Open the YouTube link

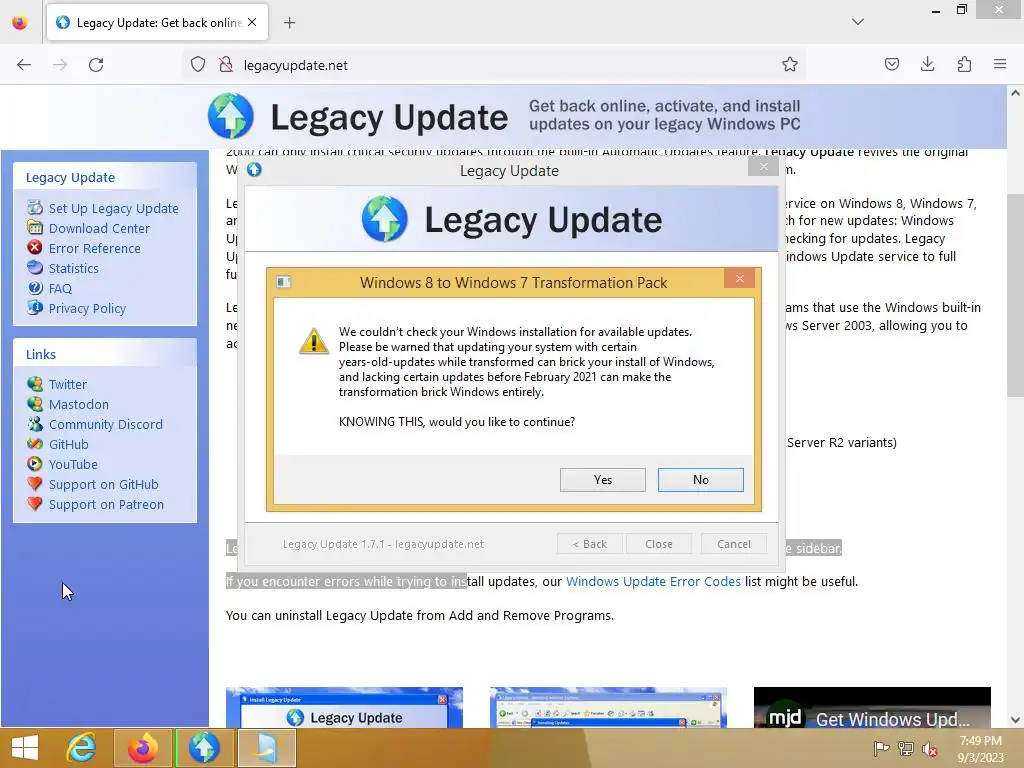pos(73,465)
